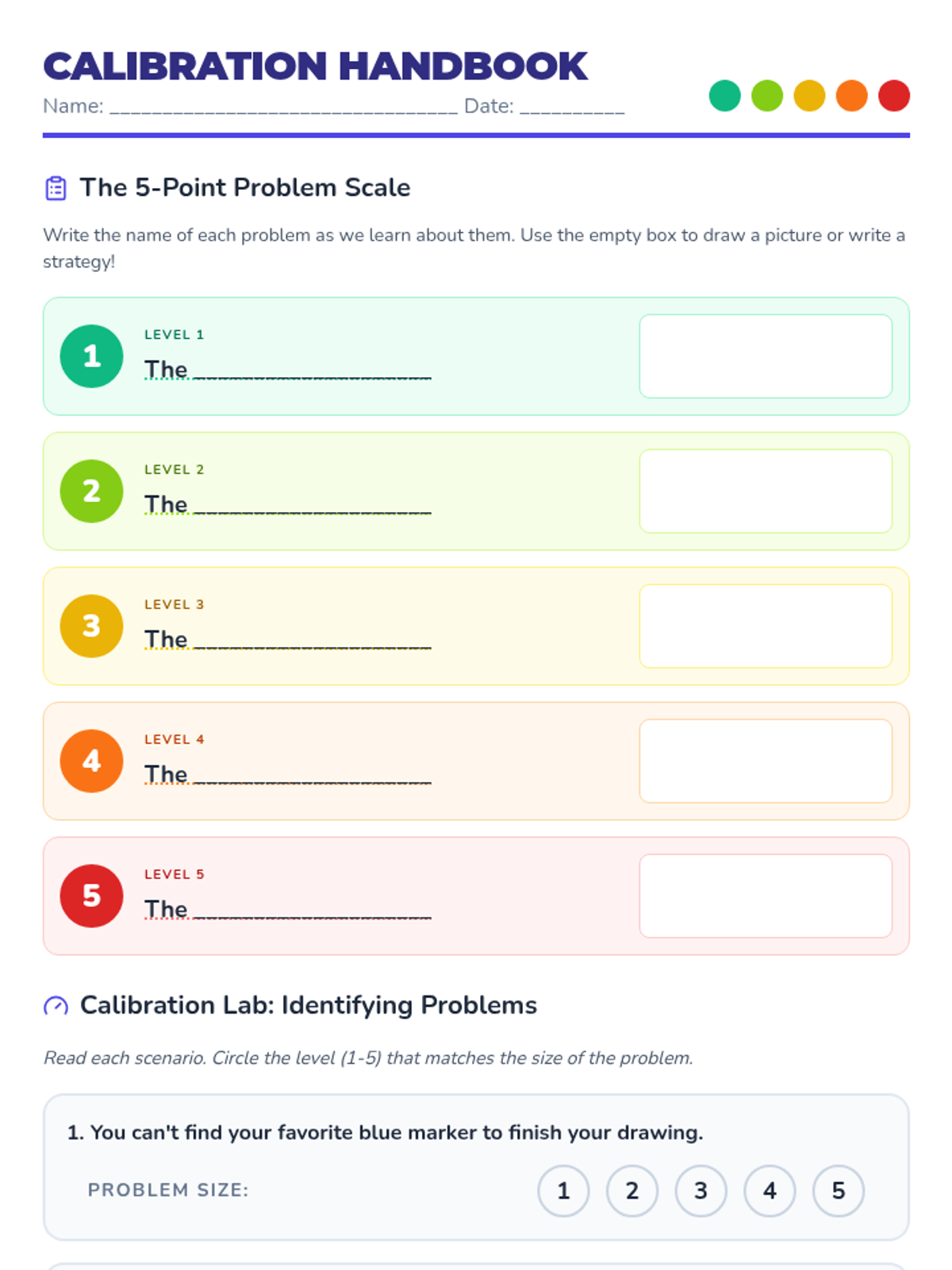Viewport: 952px width, 1270px height.
Task: Click the green Level 1 number badge
Action: coord(91,356)
